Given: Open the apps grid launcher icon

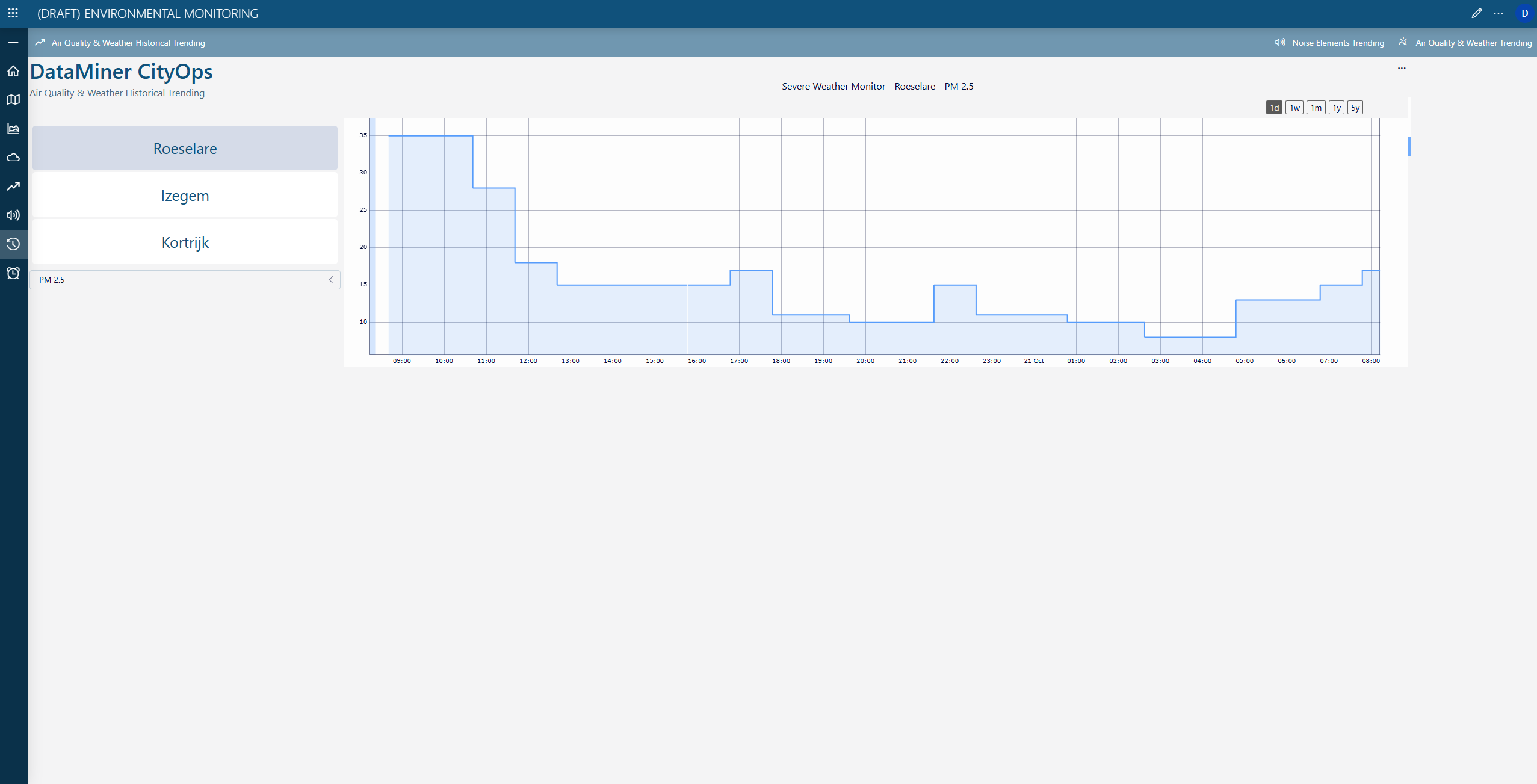Looking at the screenshot, I should (x=13, y=13).
